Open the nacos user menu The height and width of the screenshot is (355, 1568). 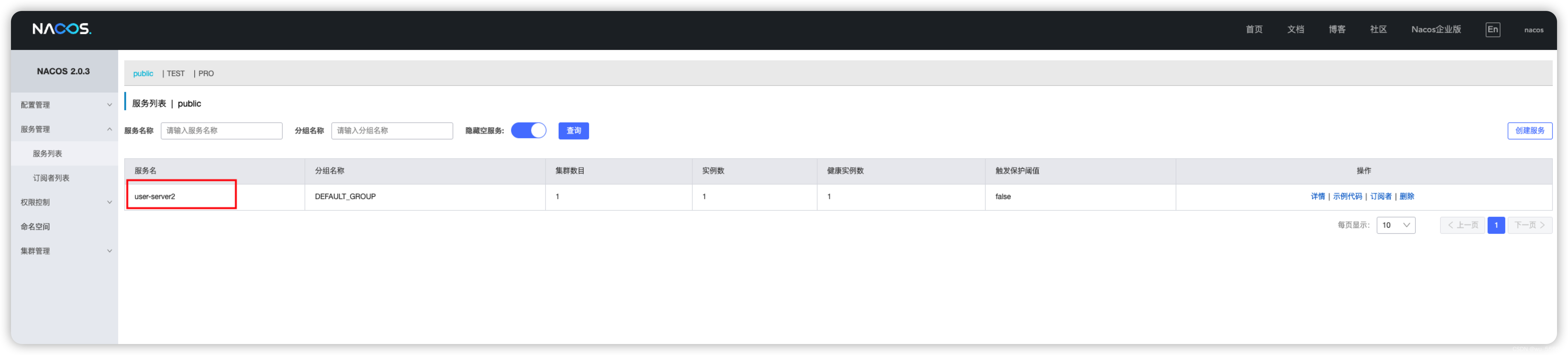[1533, 30]
